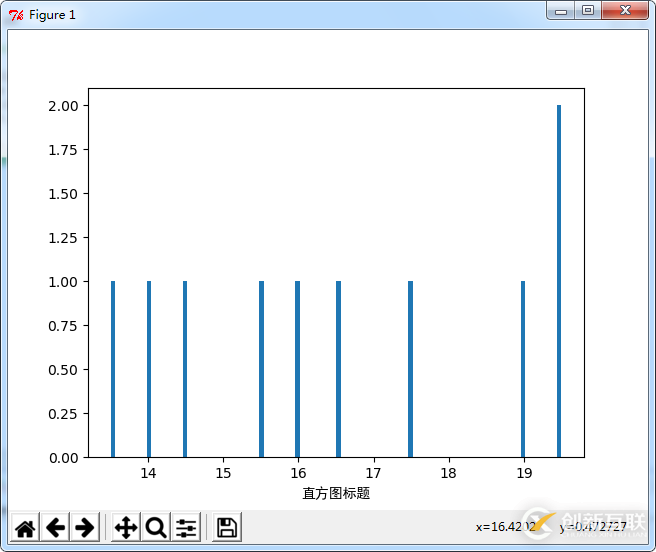Click the x-axis label 直方图标题

336,493
